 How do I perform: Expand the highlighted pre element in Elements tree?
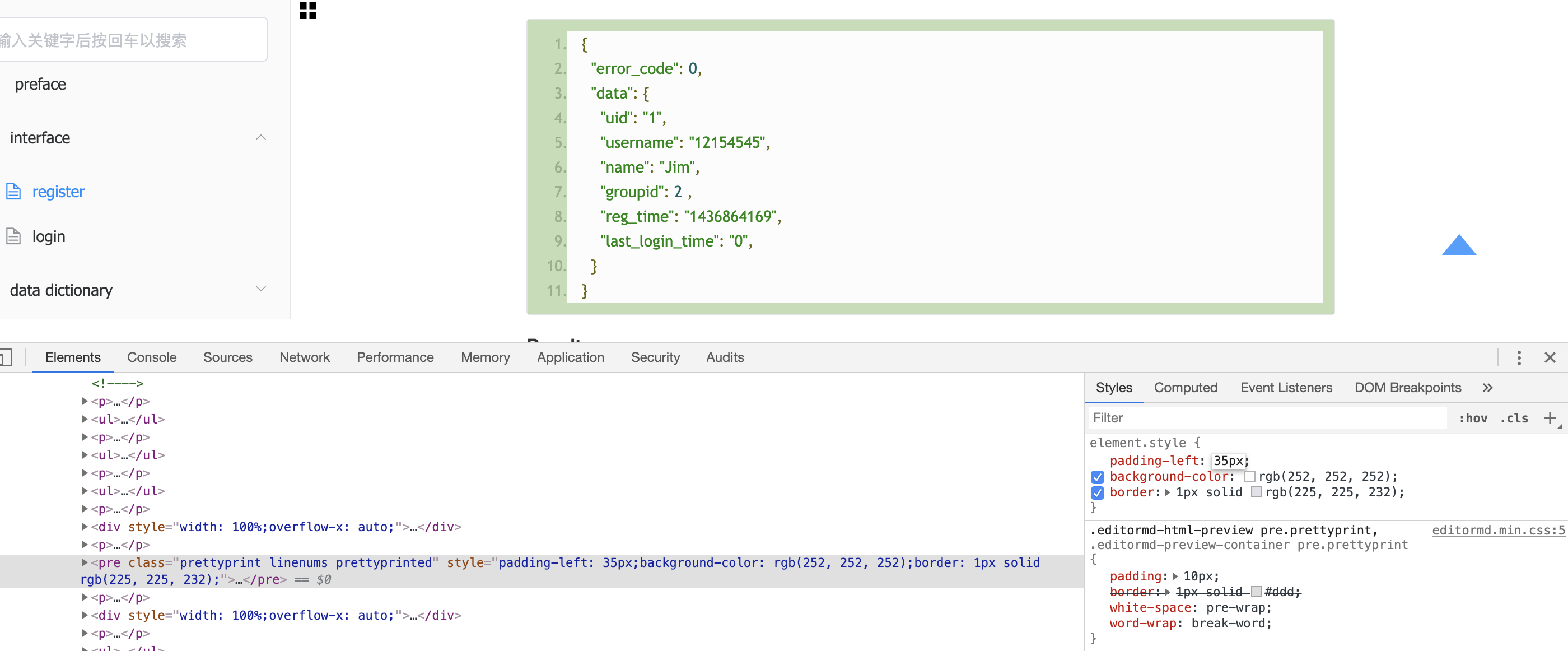pyautogui.click(x=85, y=562)
